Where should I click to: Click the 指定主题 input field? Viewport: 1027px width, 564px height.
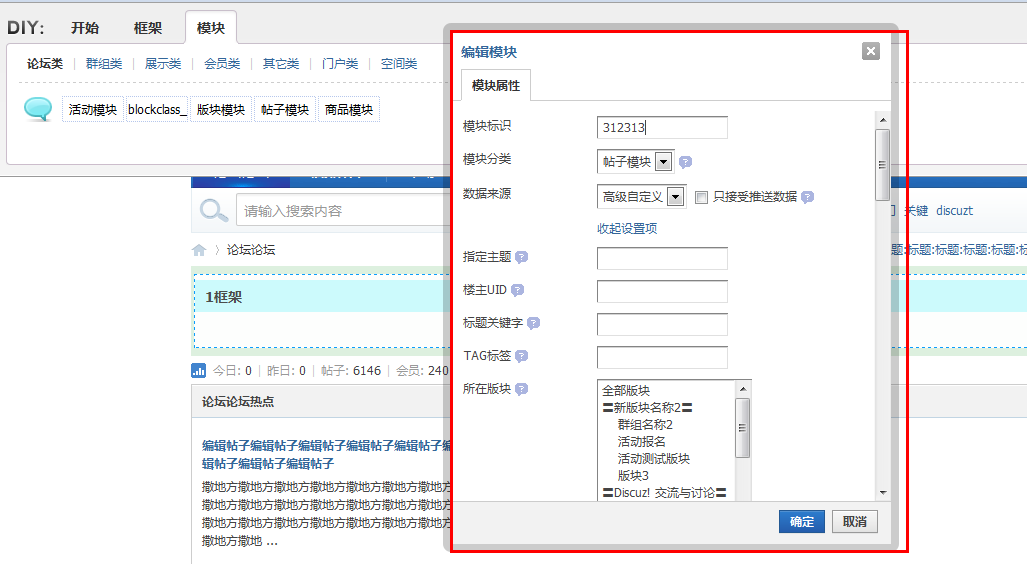click(662, 258)
